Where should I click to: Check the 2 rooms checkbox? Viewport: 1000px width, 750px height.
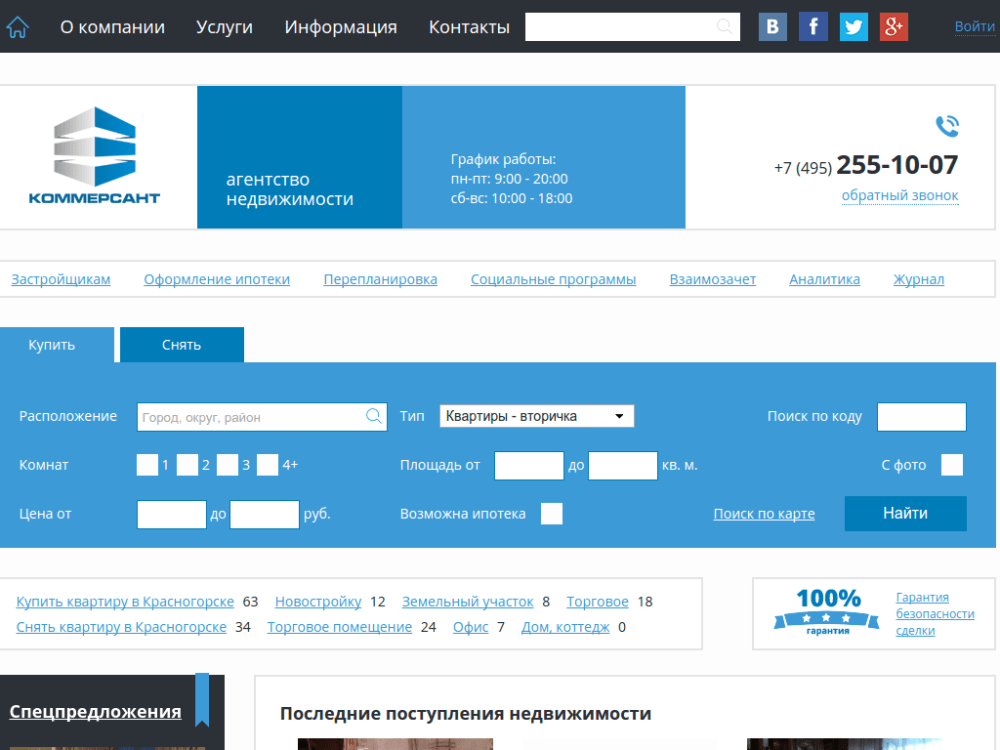click(x=187, y=465)
